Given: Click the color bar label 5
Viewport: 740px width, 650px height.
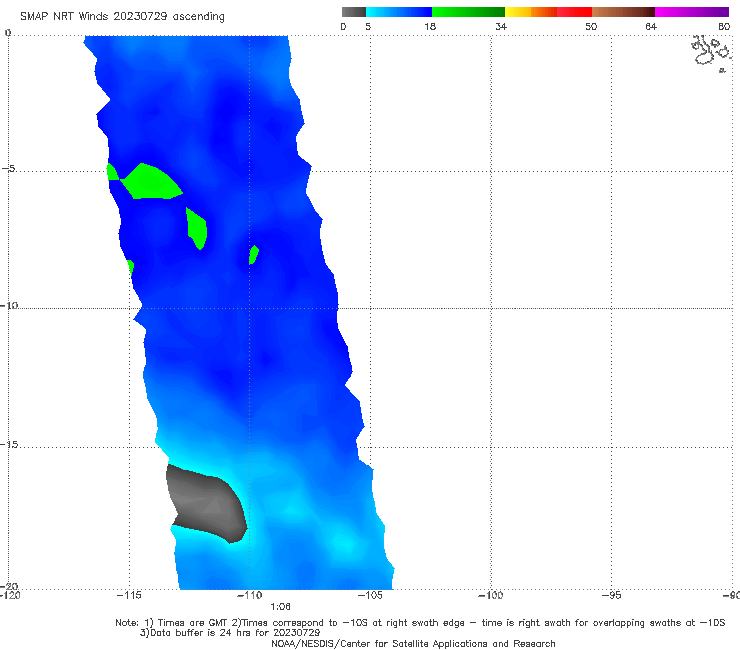Looking at the screenshot, I should point(368,26).
